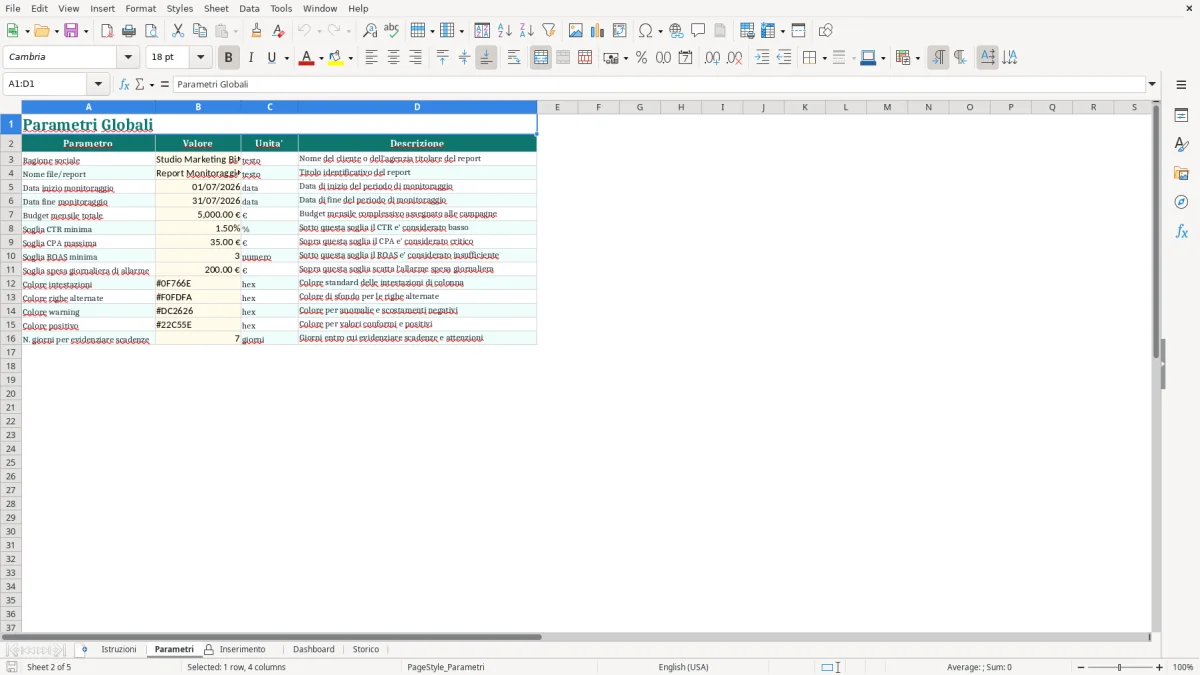Toggle bold formatting

[229, 58]
